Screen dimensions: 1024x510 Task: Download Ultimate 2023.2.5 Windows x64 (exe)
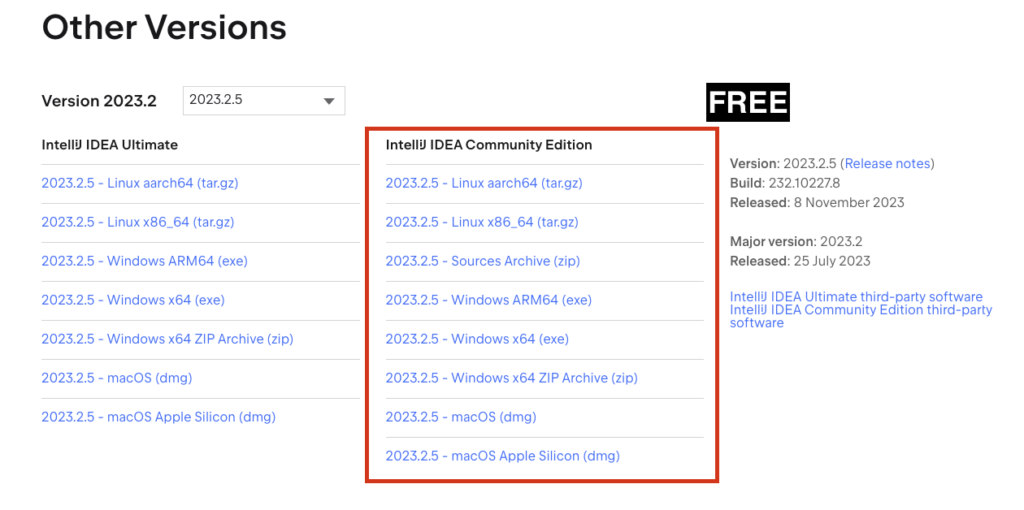tap(133, 300)
